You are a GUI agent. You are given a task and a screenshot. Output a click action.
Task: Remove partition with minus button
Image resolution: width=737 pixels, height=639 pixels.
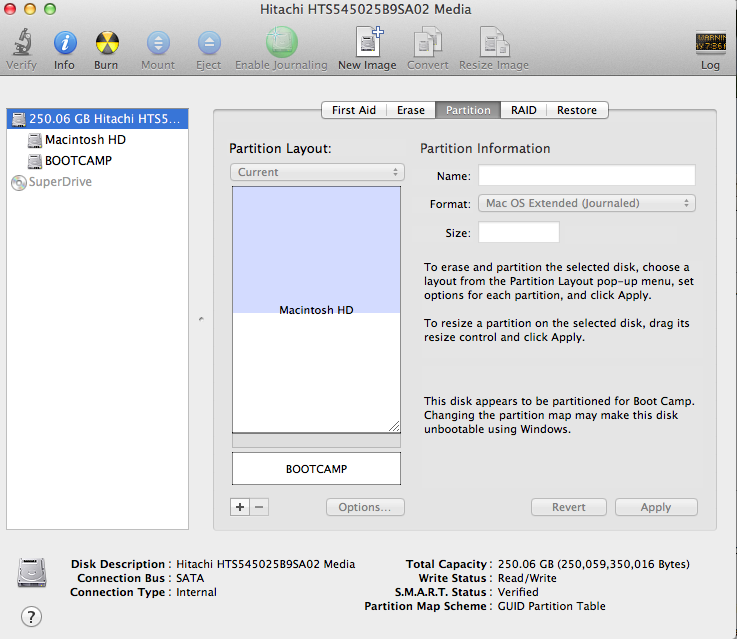point(259,507)
